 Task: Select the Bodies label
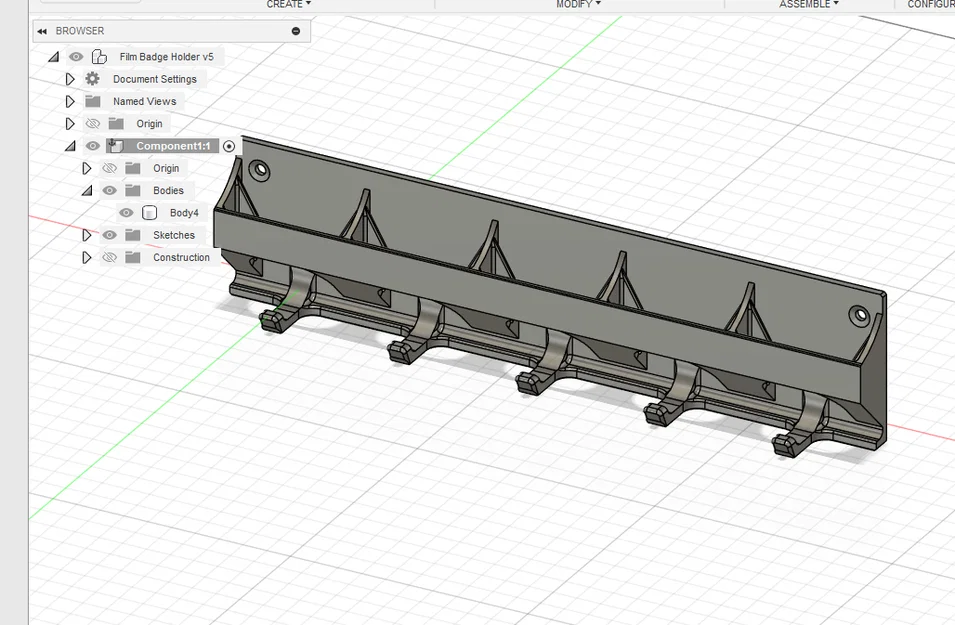[168, 191]
